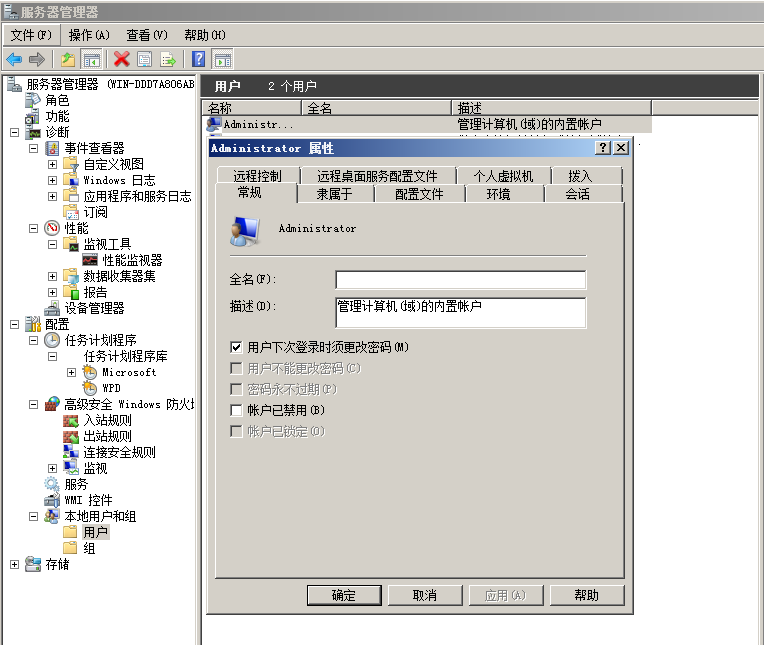The height and width of the screenshot is (645, 764).
Task: Collapse the 诊断 tree node
Action: (x=15, y=133)
